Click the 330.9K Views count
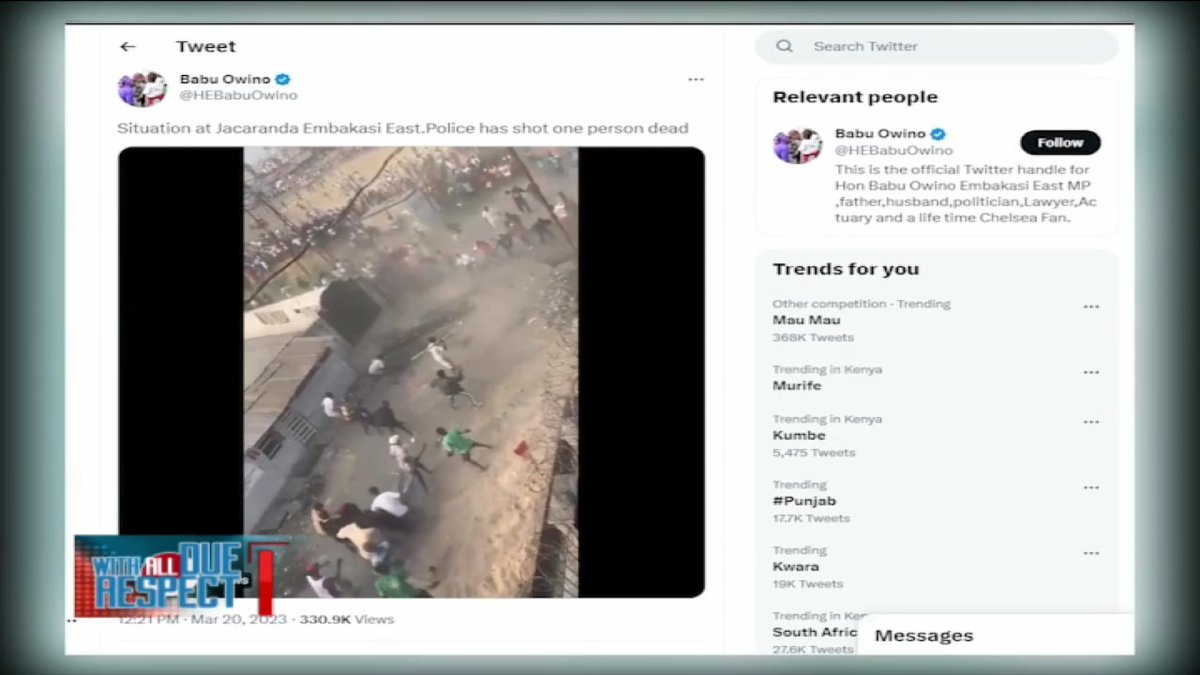This screenshot has height=675, width=1200. [x=346, y=620]
